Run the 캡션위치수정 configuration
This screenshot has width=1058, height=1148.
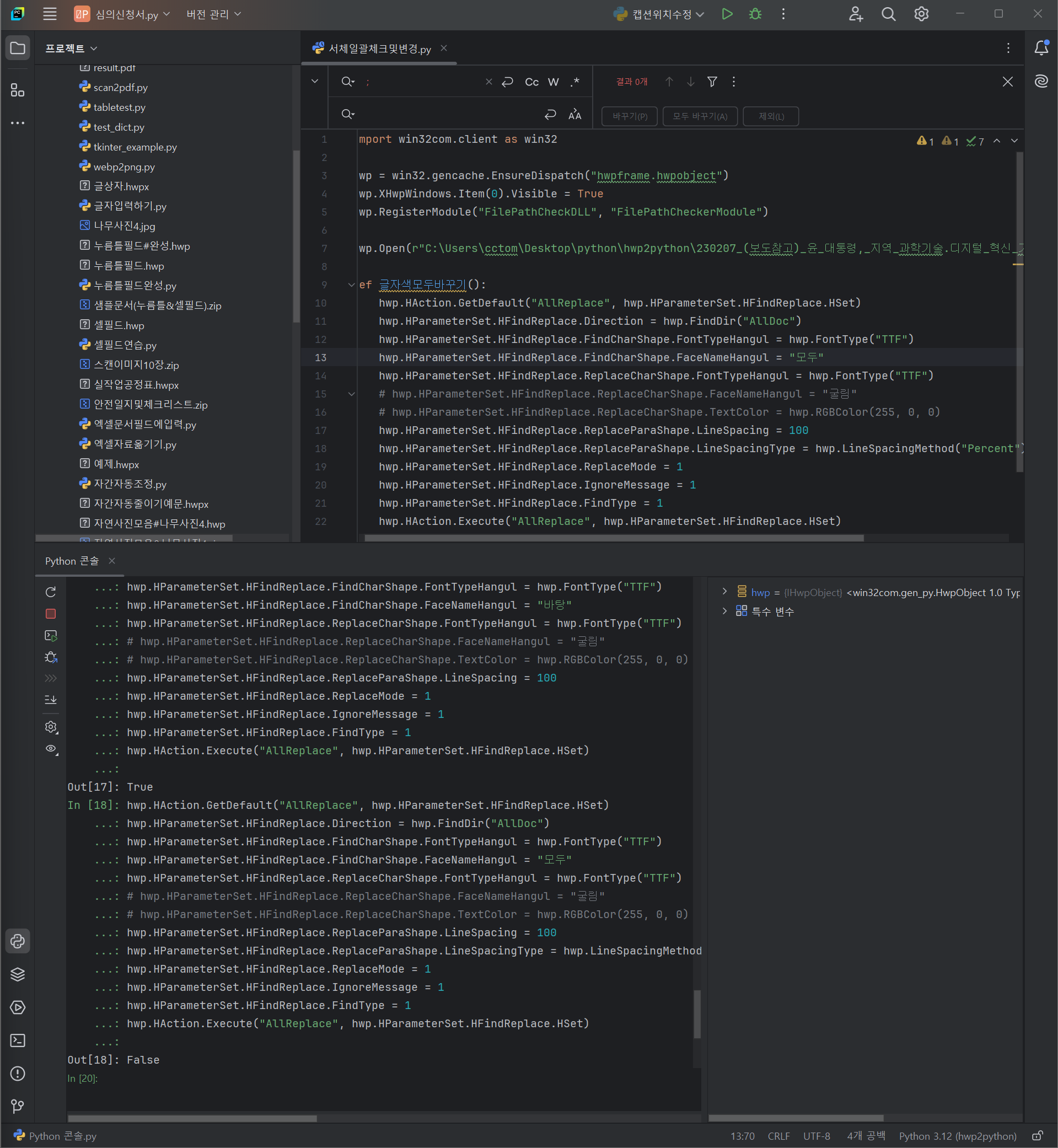727,14
